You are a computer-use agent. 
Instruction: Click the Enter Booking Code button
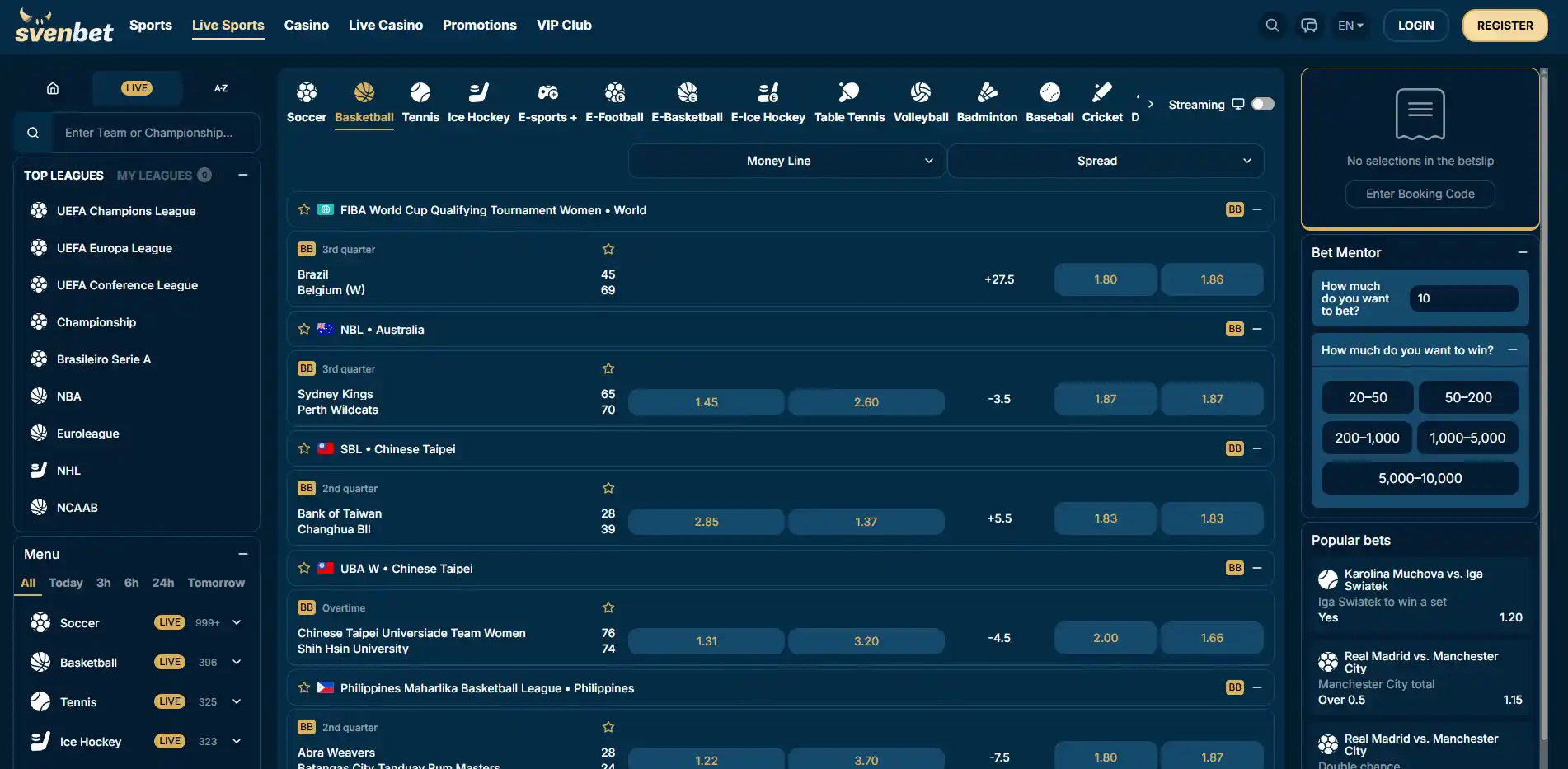click(1420, 194)
